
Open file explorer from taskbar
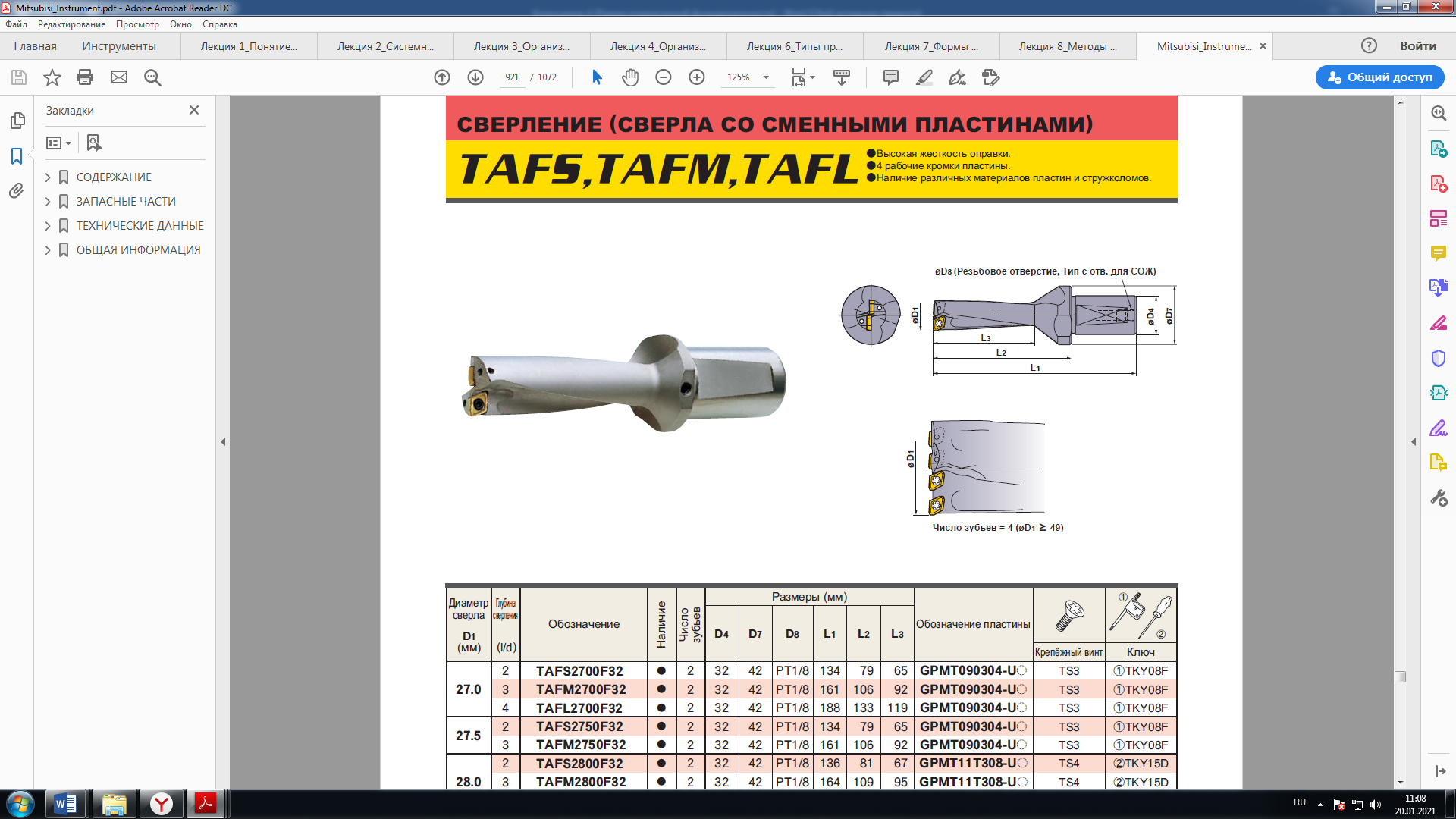[x=114, y=804]
